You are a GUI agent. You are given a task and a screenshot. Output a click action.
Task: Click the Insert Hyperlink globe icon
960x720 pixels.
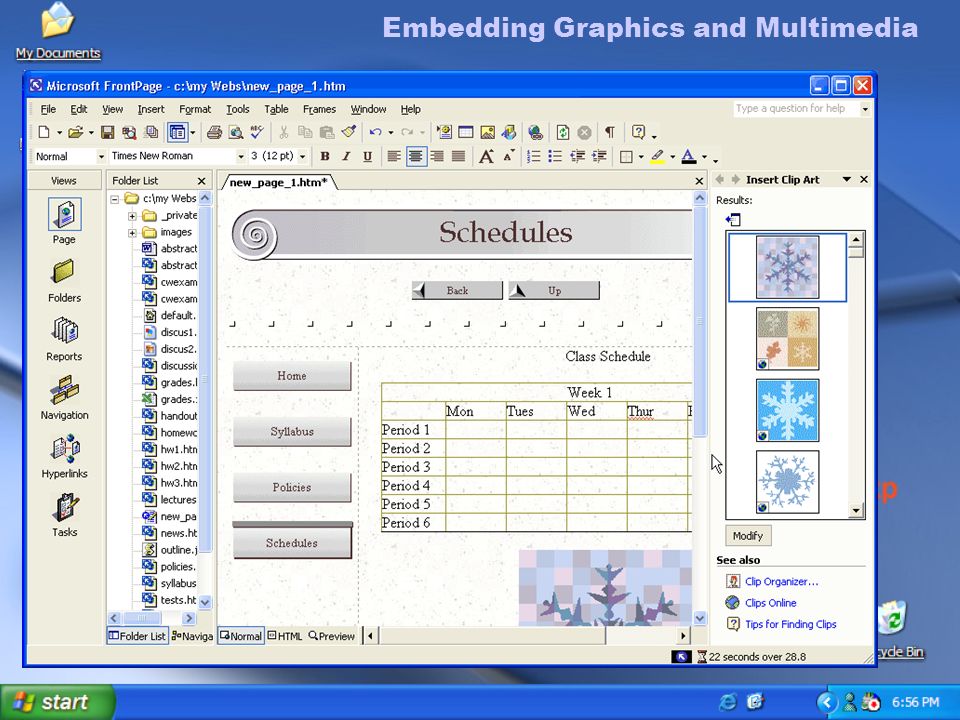click(535, 132)
